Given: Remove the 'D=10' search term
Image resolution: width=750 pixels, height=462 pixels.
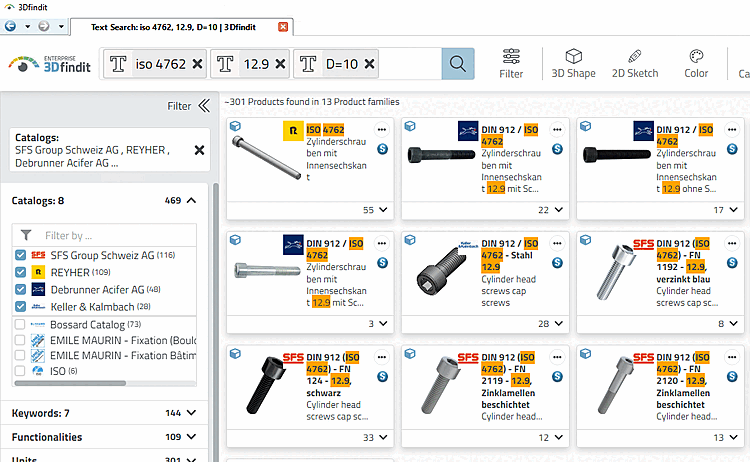Looking at the screenshot, I should tap(369, 64).
